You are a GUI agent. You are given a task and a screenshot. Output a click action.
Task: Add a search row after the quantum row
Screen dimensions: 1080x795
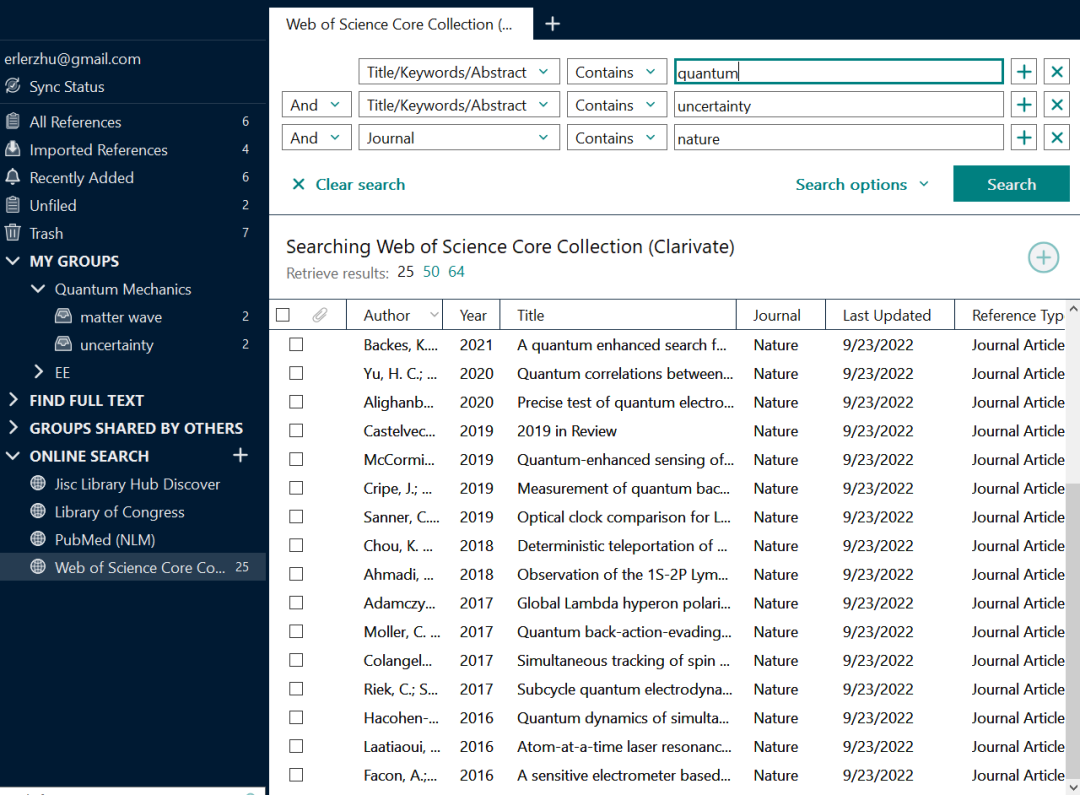coord(1024,72)
